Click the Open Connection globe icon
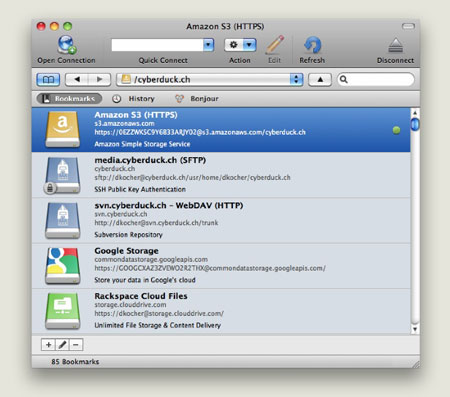450x397 pixels. pyautogui.click(x=67, y=45)
